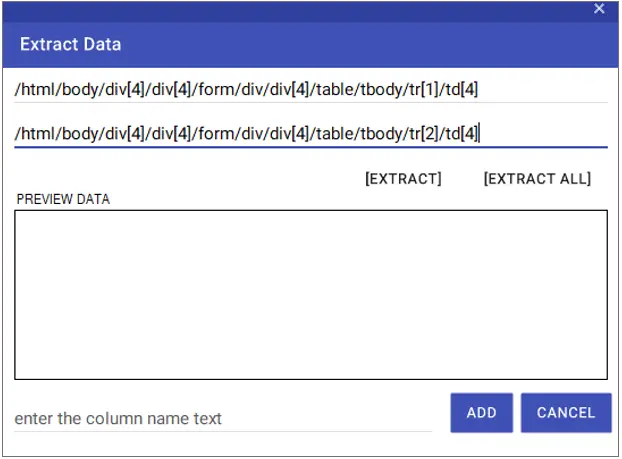Viewport: 622px width, 459px height.
Task: Close the Extract Data dialog with X
Action: (599, 9)
